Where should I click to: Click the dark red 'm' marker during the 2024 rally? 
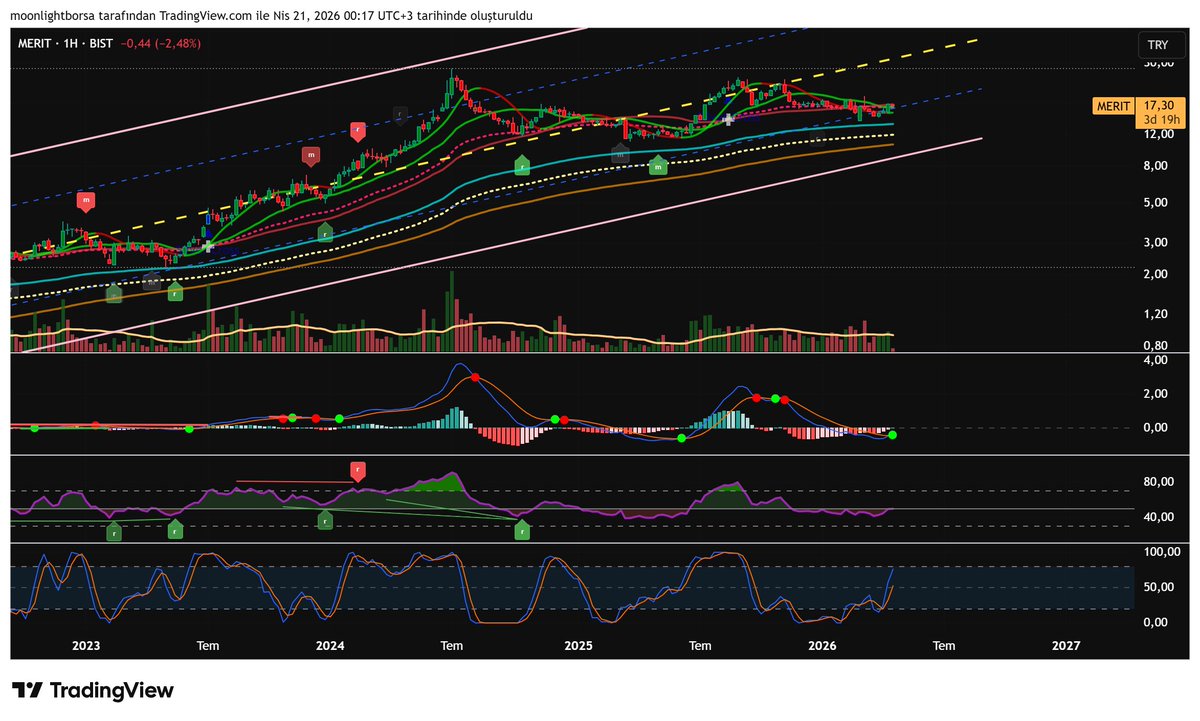pos(311,155)
